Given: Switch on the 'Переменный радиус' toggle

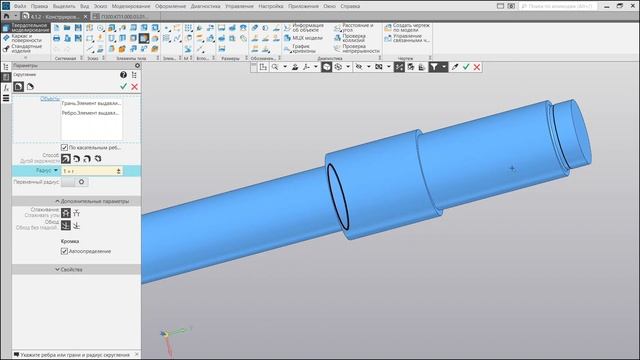Looking at the screenshot, I should (x=74, y=182).
